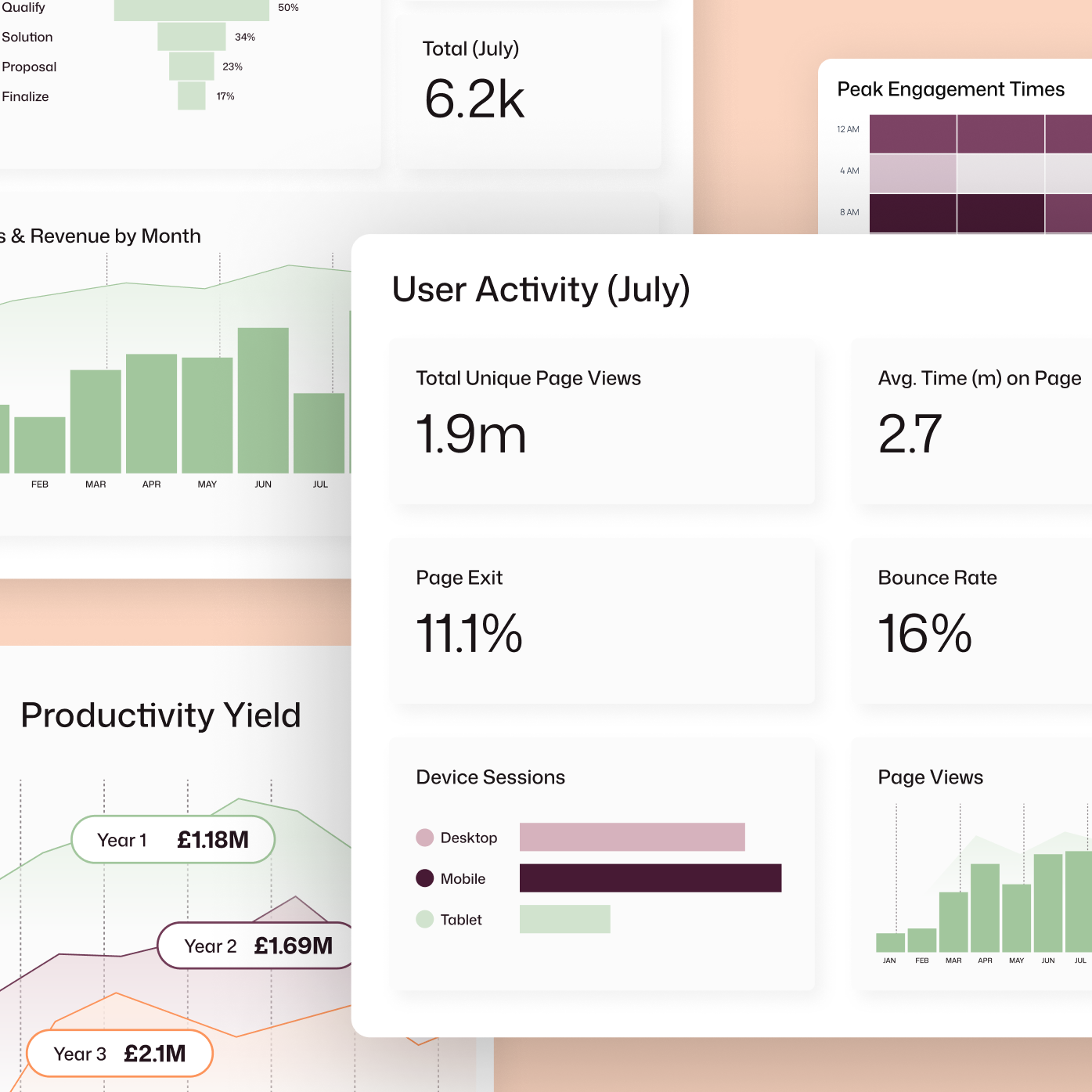The image size is (1092, 1092).
Task: Select the MAY bar in Revenue by Month
Action: [207, 415]
